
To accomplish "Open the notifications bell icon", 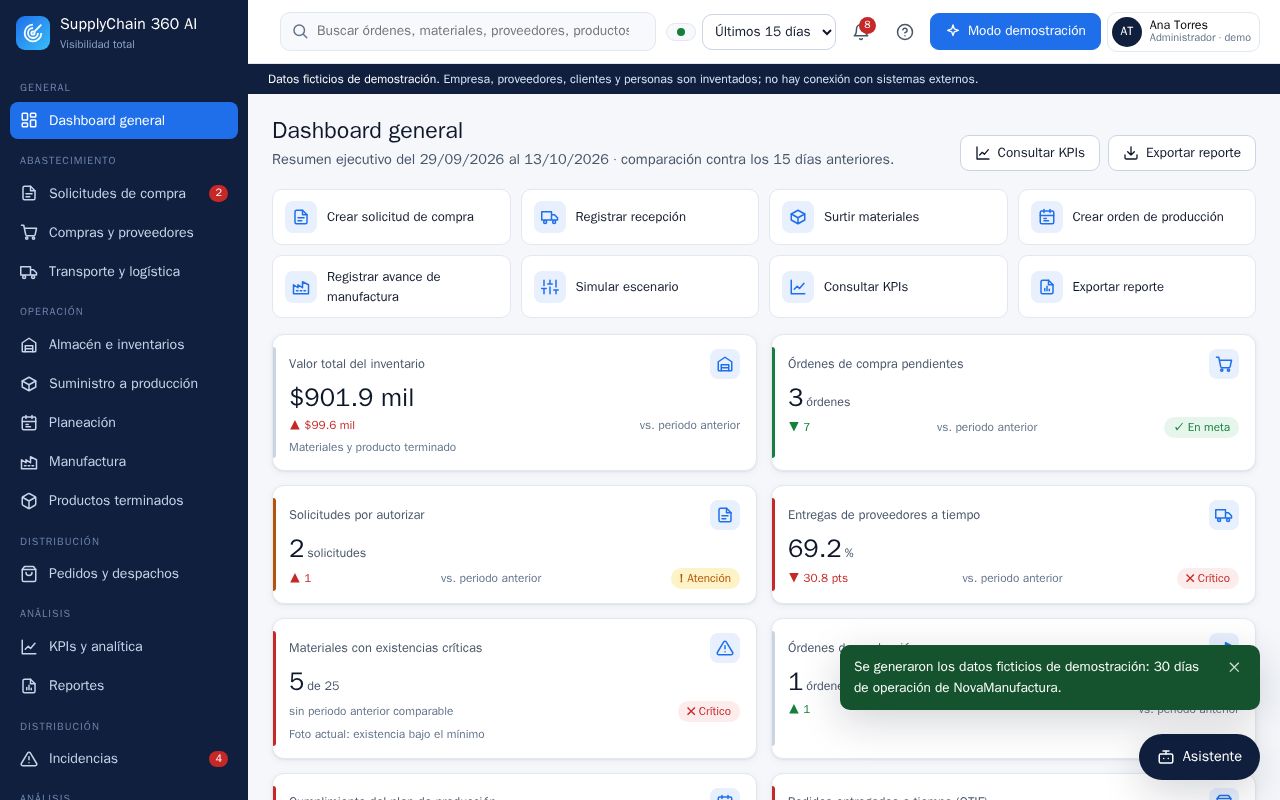I will coord(861,31).
